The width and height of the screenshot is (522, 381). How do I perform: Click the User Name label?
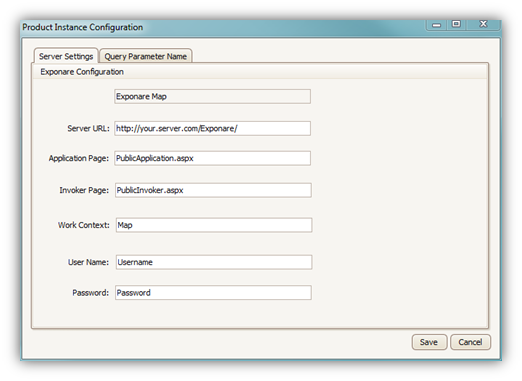pos(88,262)
